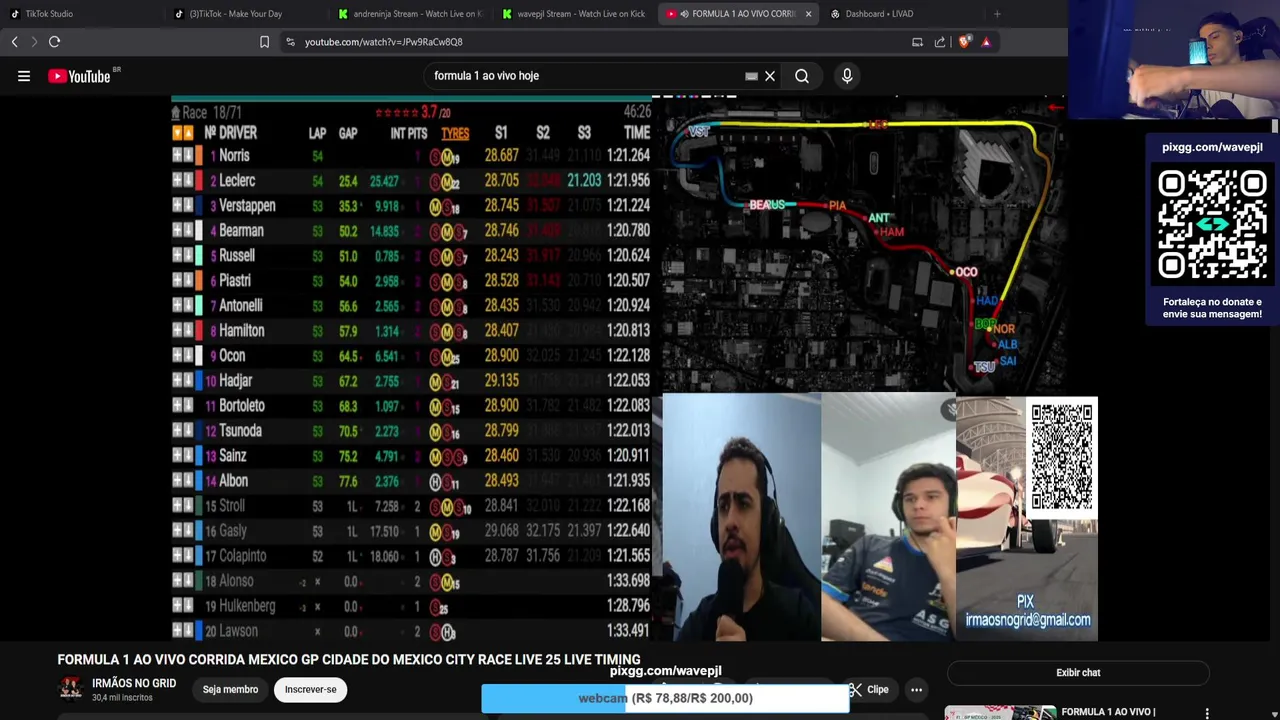This screenshot has height=720, width=1280.
Task: Open the YouTube guide hamburger menu
Action: pos(24,76)
